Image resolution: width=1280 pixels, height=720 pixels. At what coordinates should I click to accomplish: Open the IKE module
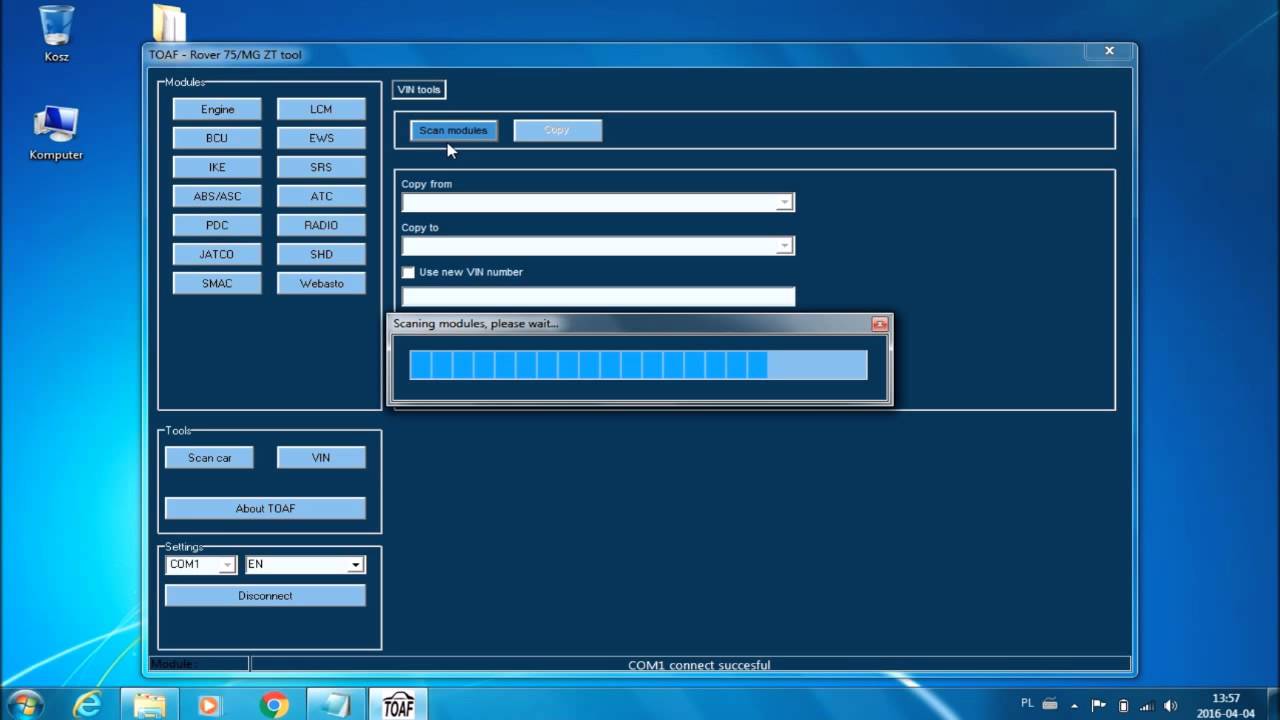tap(217, 167)
